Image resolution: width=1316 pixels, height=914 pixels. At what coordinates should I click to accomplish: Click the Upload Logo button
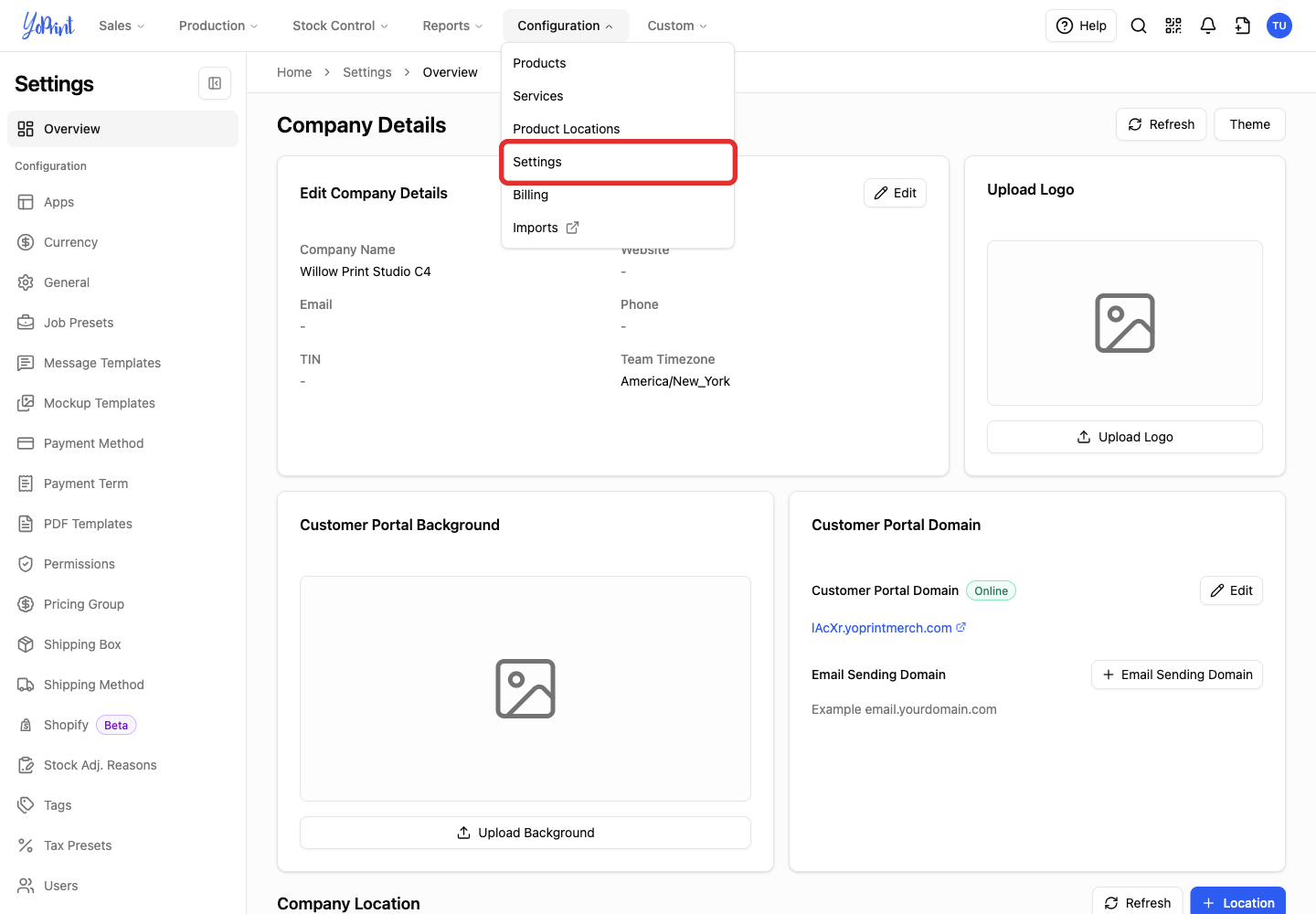1125,437
